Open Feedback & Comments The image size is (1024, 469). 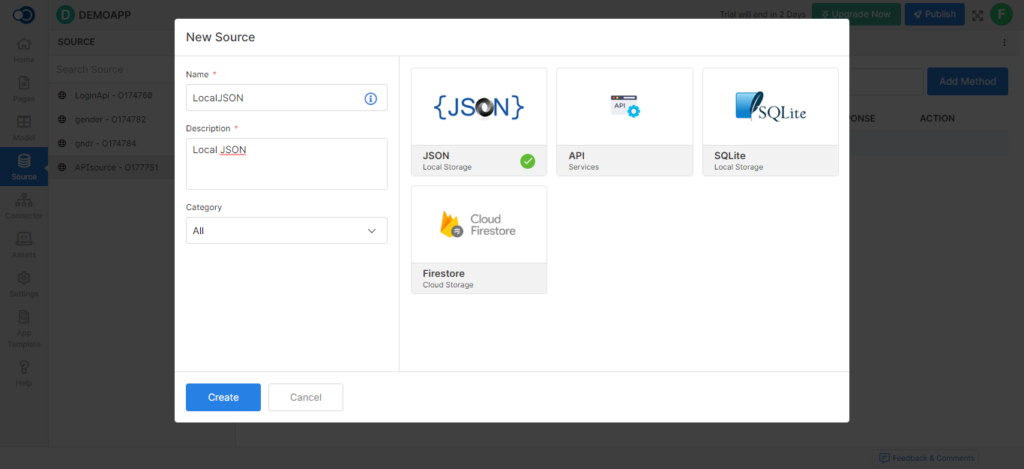[926, 458]
